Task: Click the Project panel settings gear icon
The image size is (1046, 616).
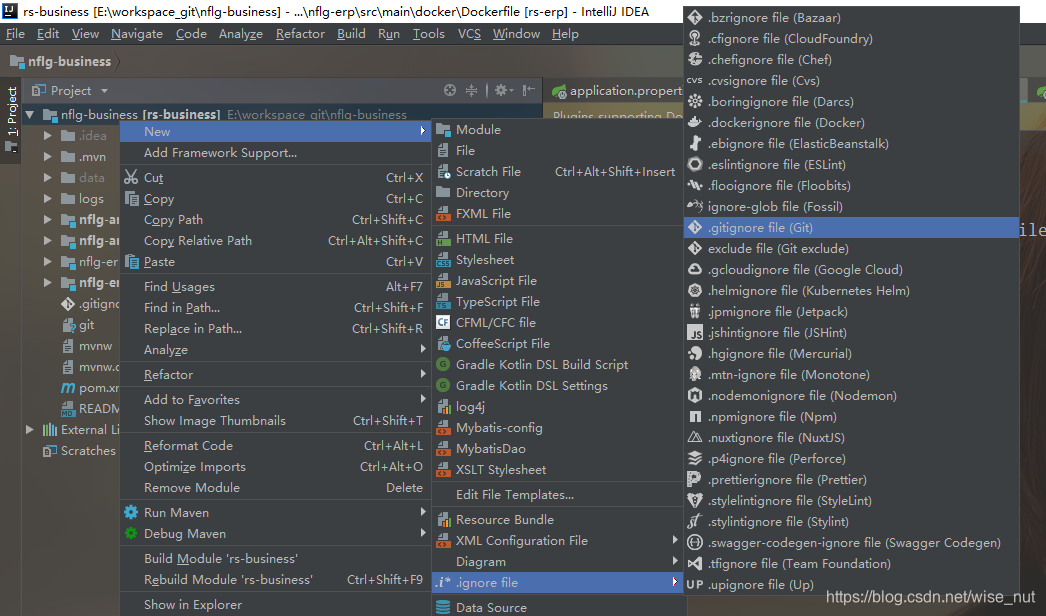Action: tap(503, 90)
